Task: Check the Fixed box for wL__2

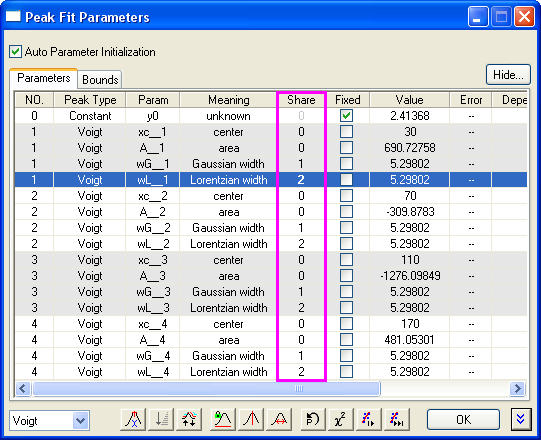Action: 346,244
